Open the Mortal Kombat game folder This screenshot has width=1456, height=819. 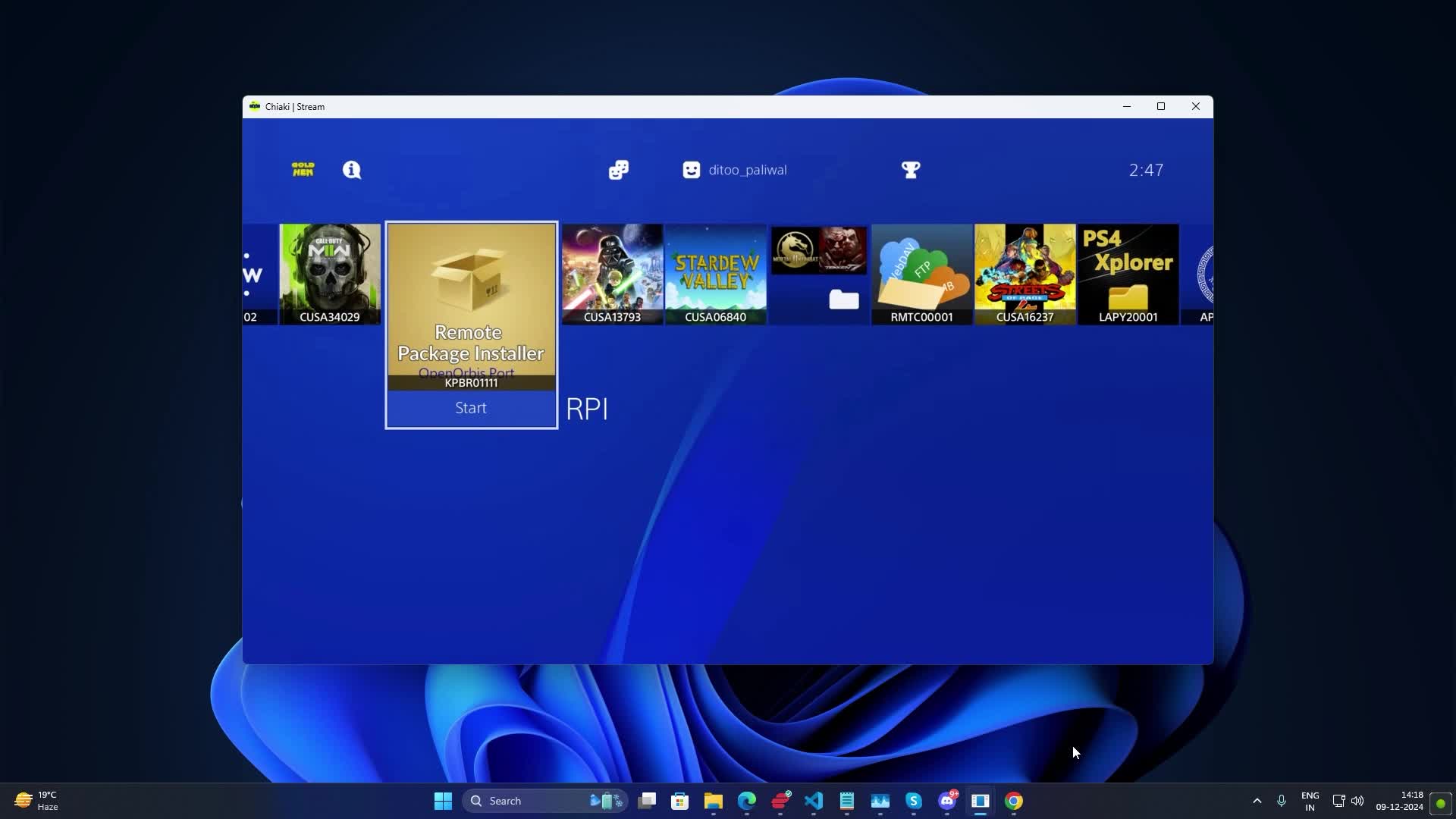818,275
